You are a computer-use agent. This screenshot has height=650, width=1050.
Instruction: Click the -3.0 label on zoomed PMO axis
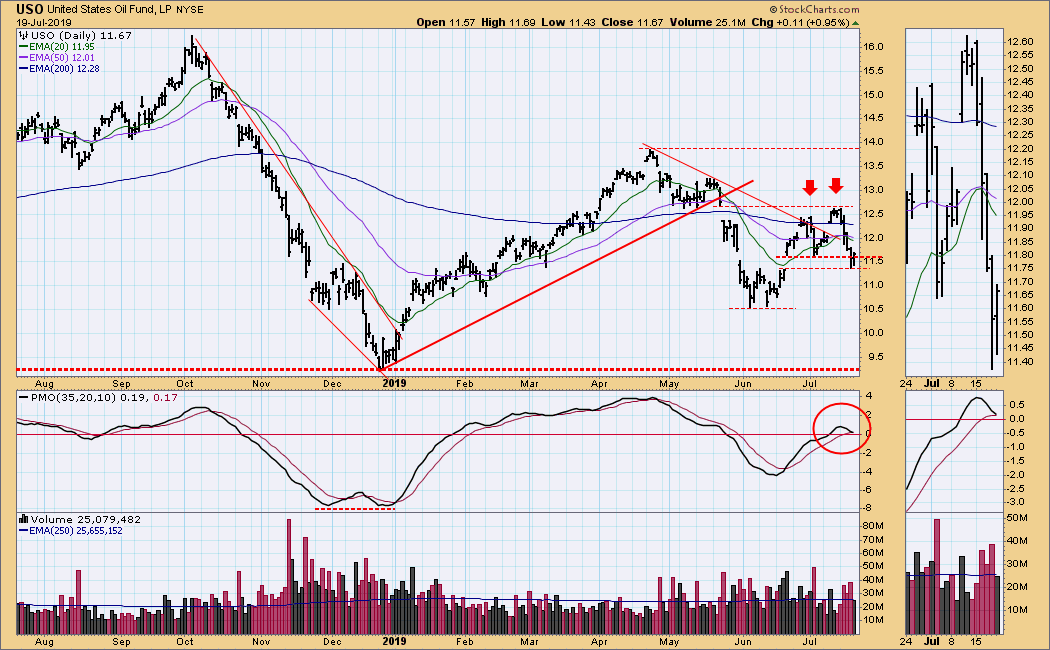(1016, 502)
